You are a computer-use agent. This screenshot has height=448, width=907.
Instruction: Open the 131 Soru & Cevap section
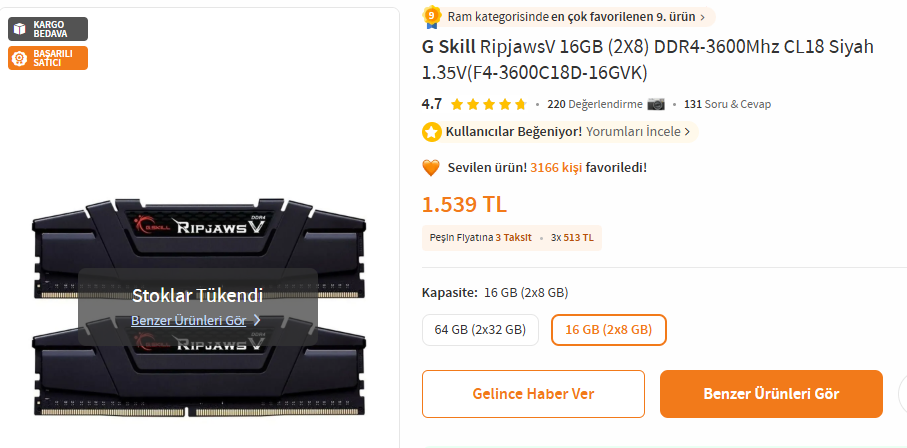point(727,104)
